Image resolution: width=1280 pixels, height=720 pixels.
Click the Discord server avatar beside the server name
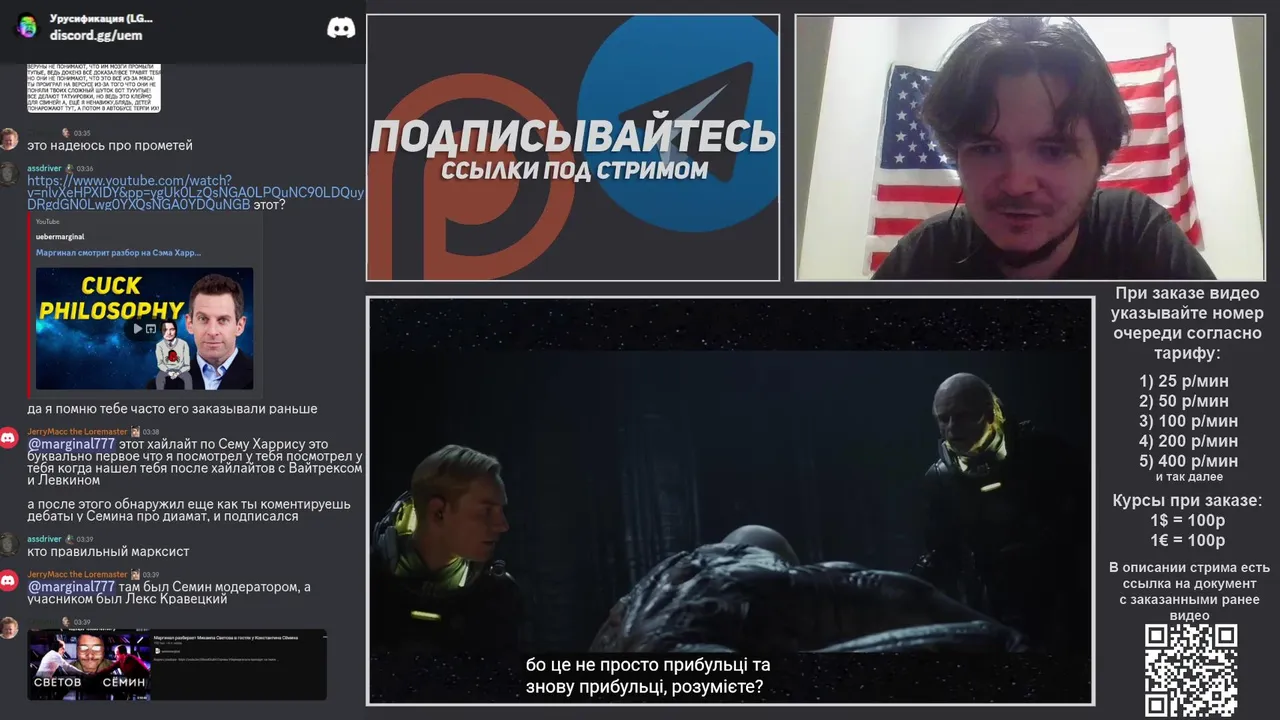[28, 27]
